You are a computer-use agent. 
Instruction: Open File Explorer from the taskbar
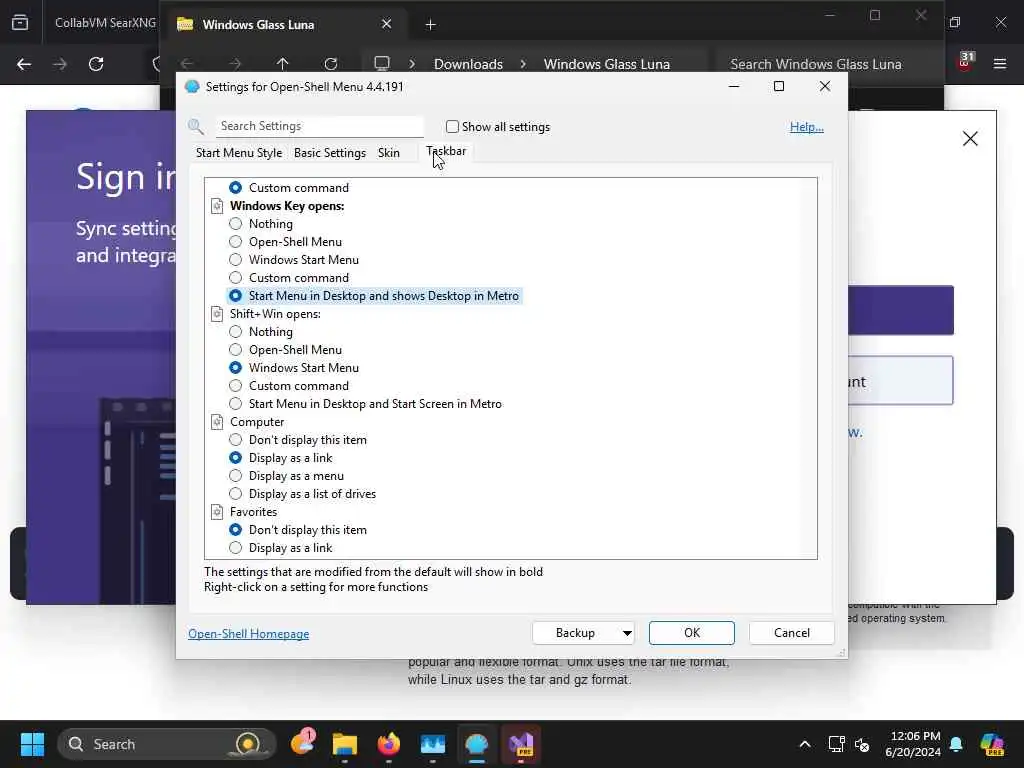(x=344, y=744)
